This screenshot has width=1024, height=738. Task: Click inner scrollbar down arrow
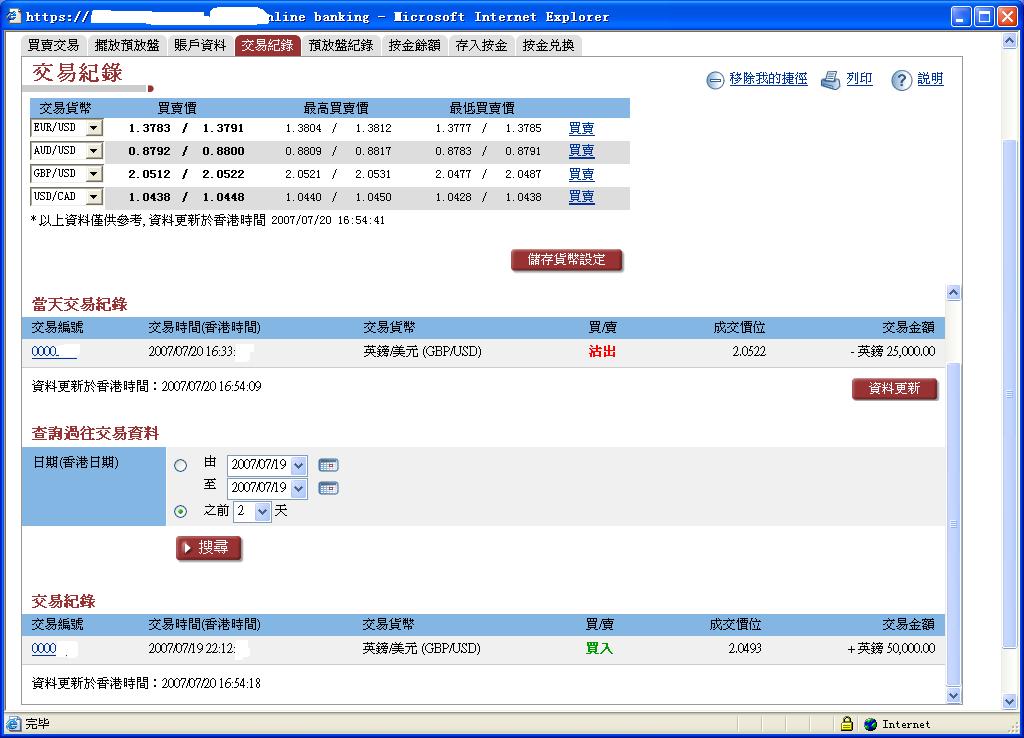point(953,696)
